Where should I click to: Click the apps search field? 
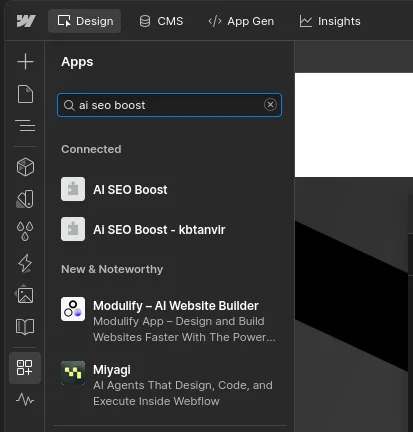169,105
